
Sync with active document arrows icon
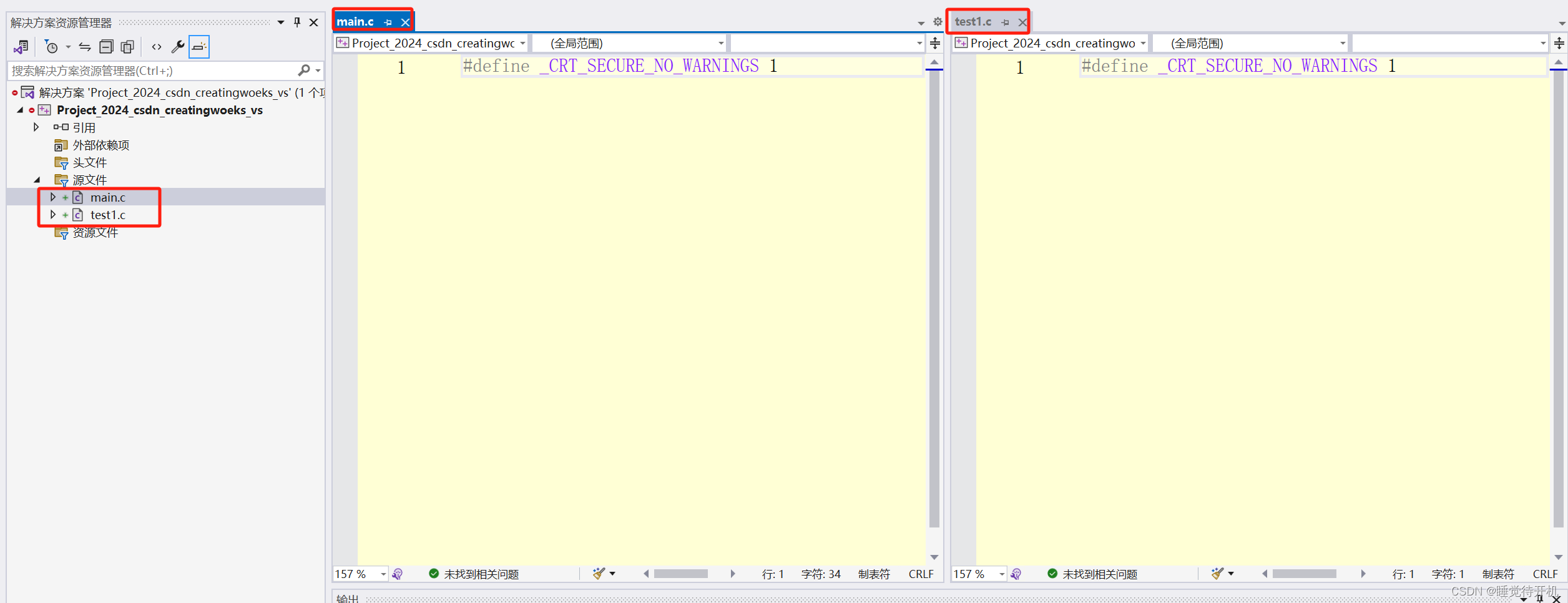[85, 47]
